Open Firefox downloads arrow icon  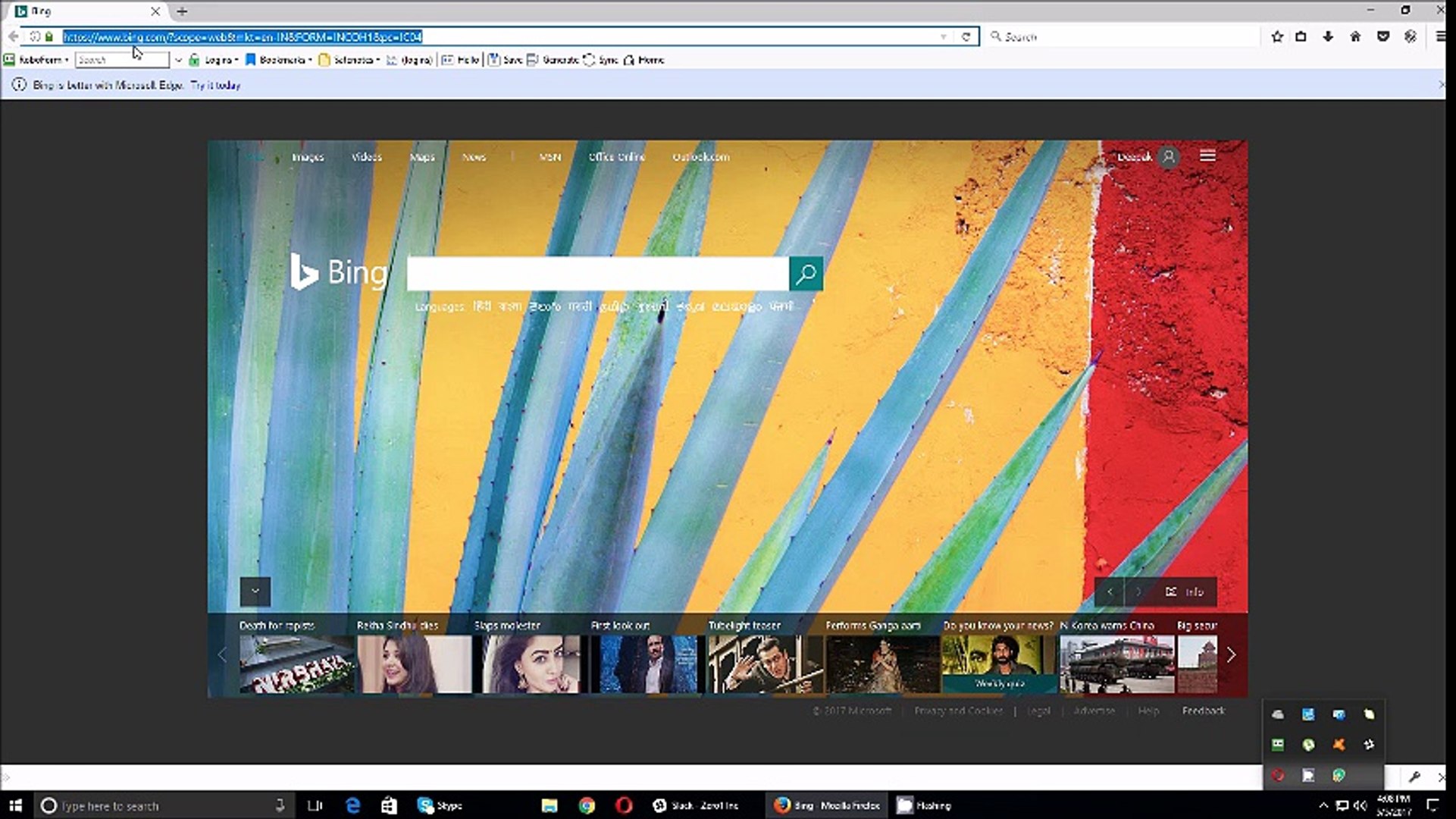click(1328, 36)
